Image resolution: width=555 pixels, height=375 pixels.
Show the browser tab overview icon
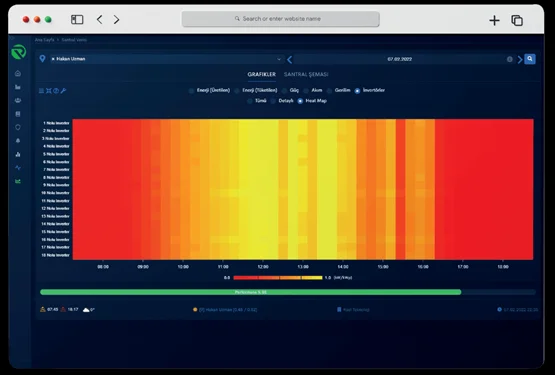[517, 20]
